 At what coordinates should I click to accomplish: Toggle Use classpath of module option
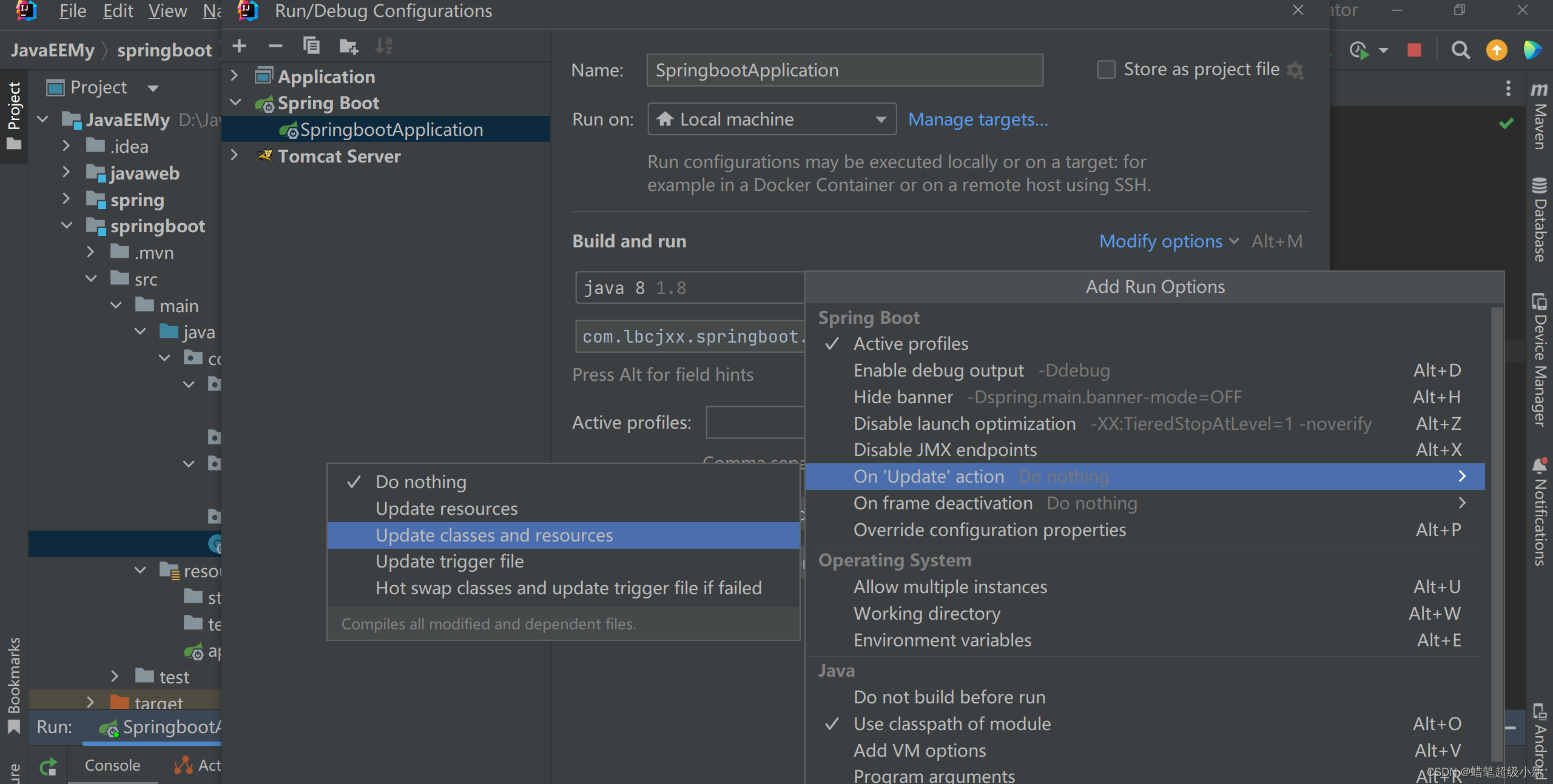pos(951,724)
